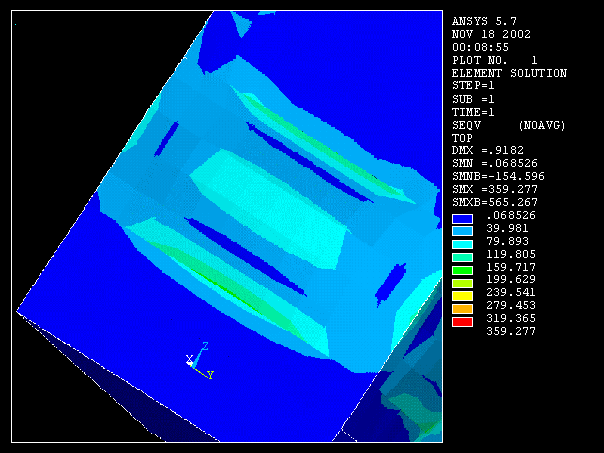This screenshot has width=604, height=453.
Task: Click the XYZ coordinate triad origin
Action: [191, 364]
